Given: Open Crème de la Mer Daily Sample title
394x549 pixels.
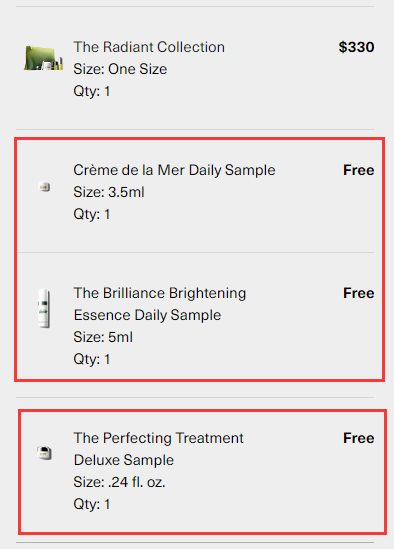Looking at the screenshot, I should click(x=174, y=170).
